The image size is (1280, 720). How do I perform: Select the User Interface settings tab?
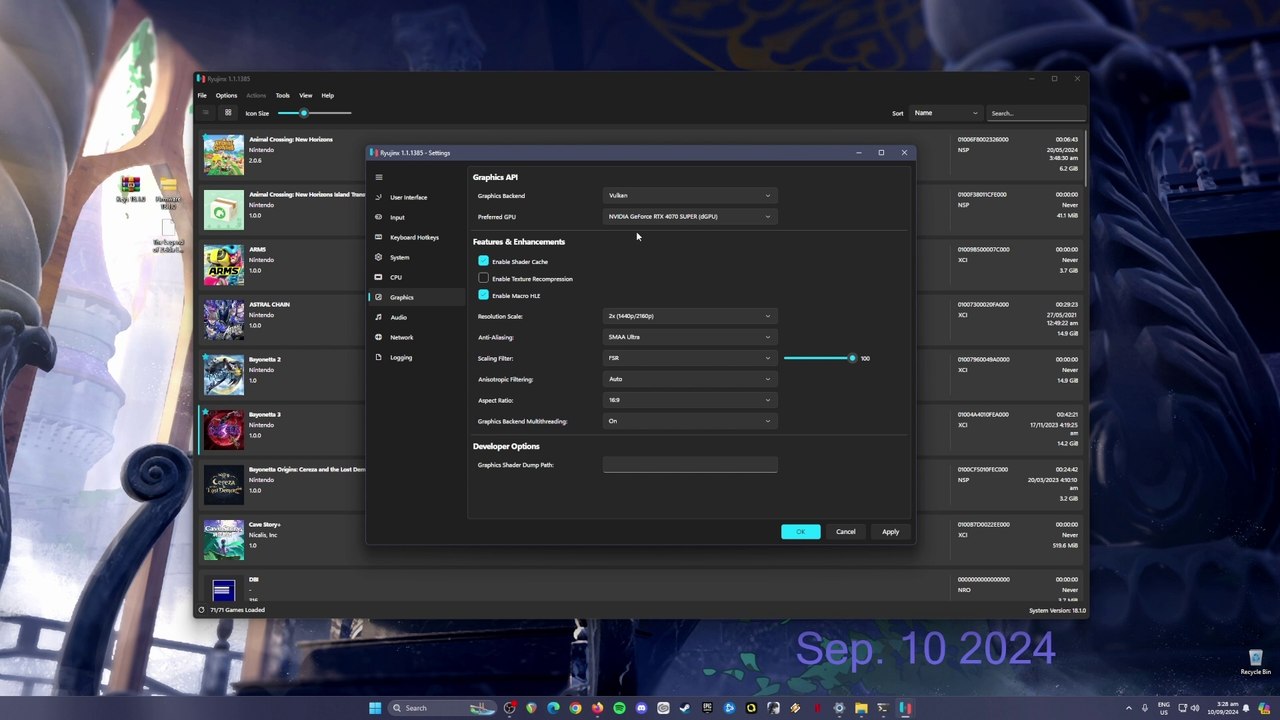pyautogui.click(x=415, y=197)
